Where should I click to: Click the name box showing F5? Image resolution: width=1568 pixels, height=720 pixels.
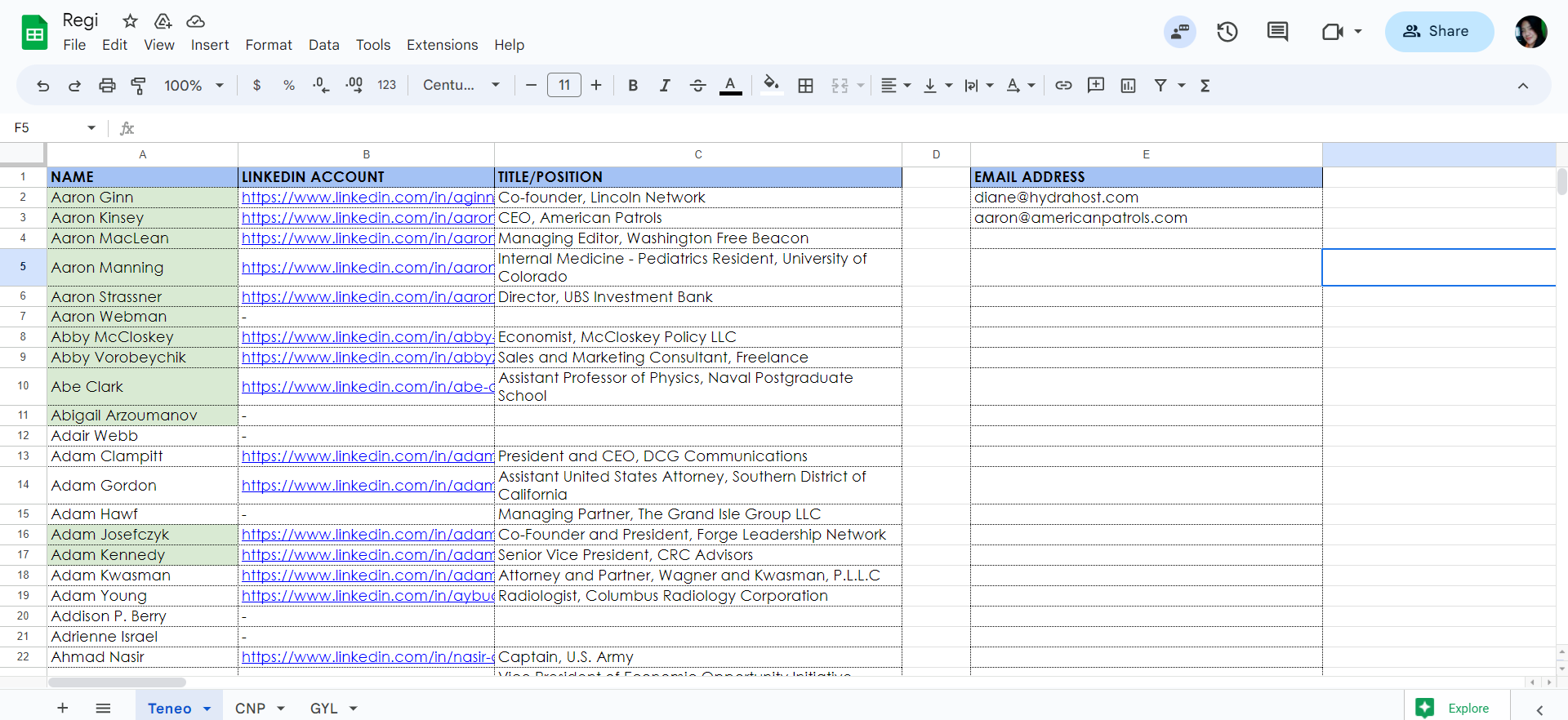coord(55,127)
